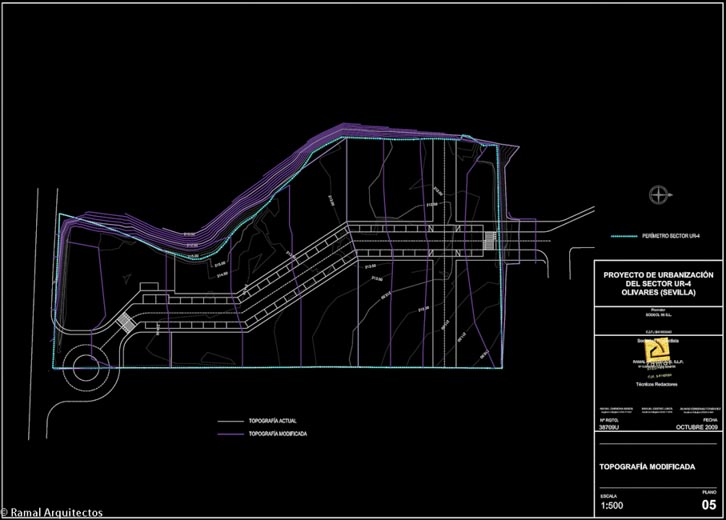
Task: Click the north arrow compass symbol
Action: (658, 193)
